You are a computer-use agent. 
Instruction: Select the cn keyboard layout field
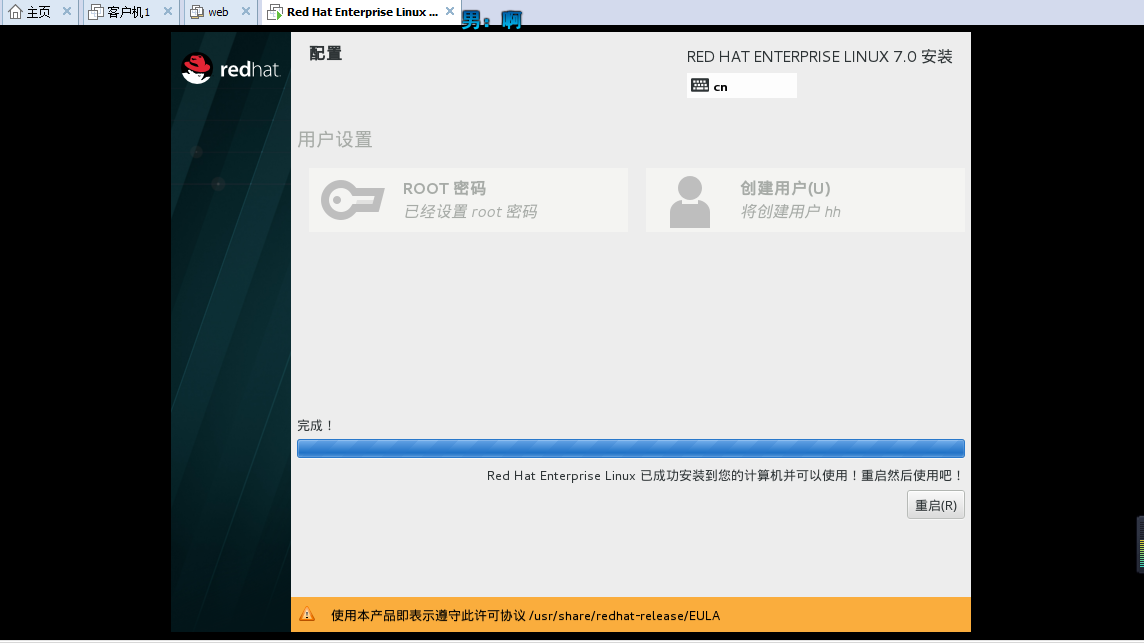(x=741, y=85)
